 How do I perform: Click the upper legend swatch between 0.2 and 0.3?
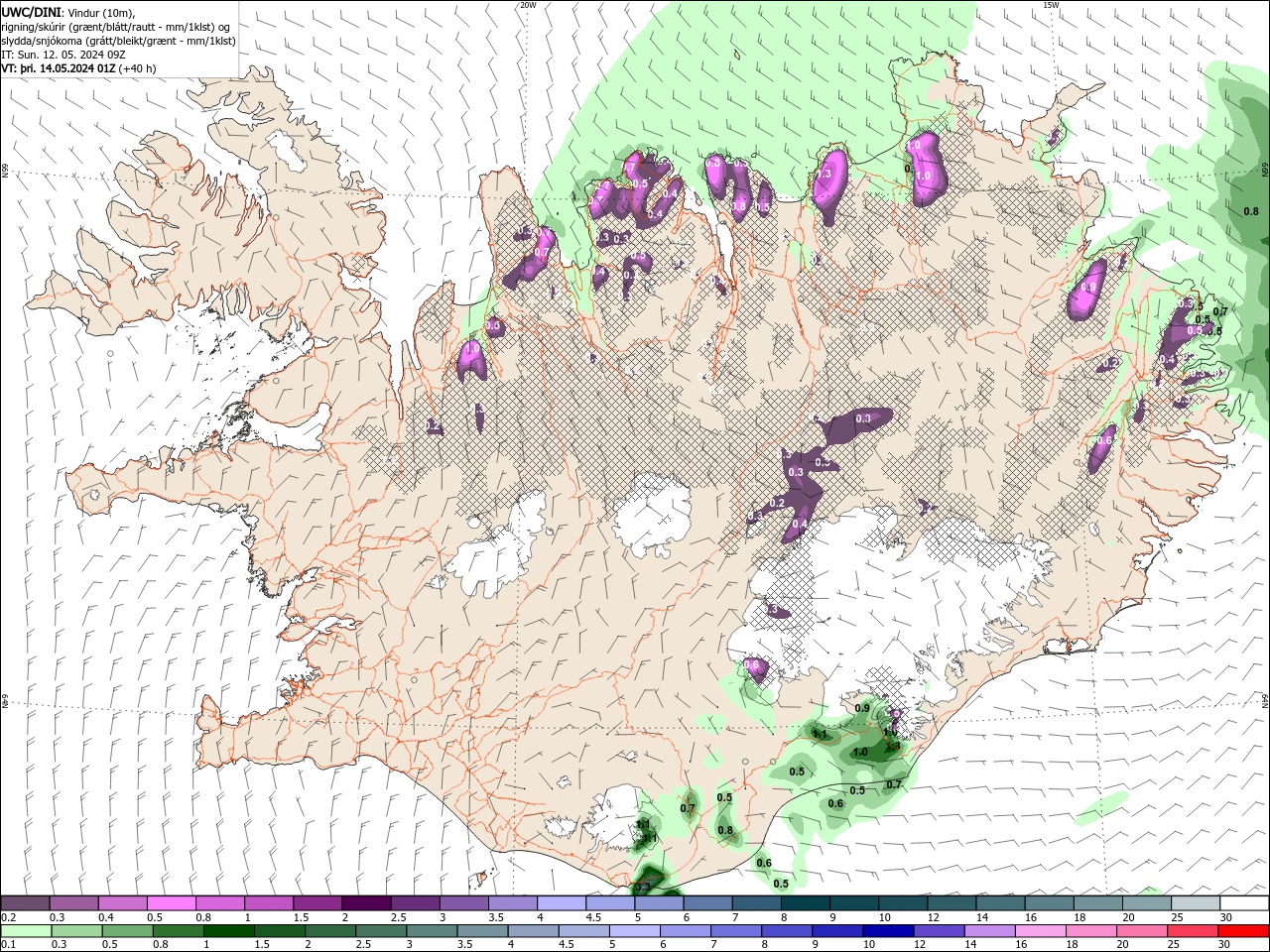(x=25, y=903)
